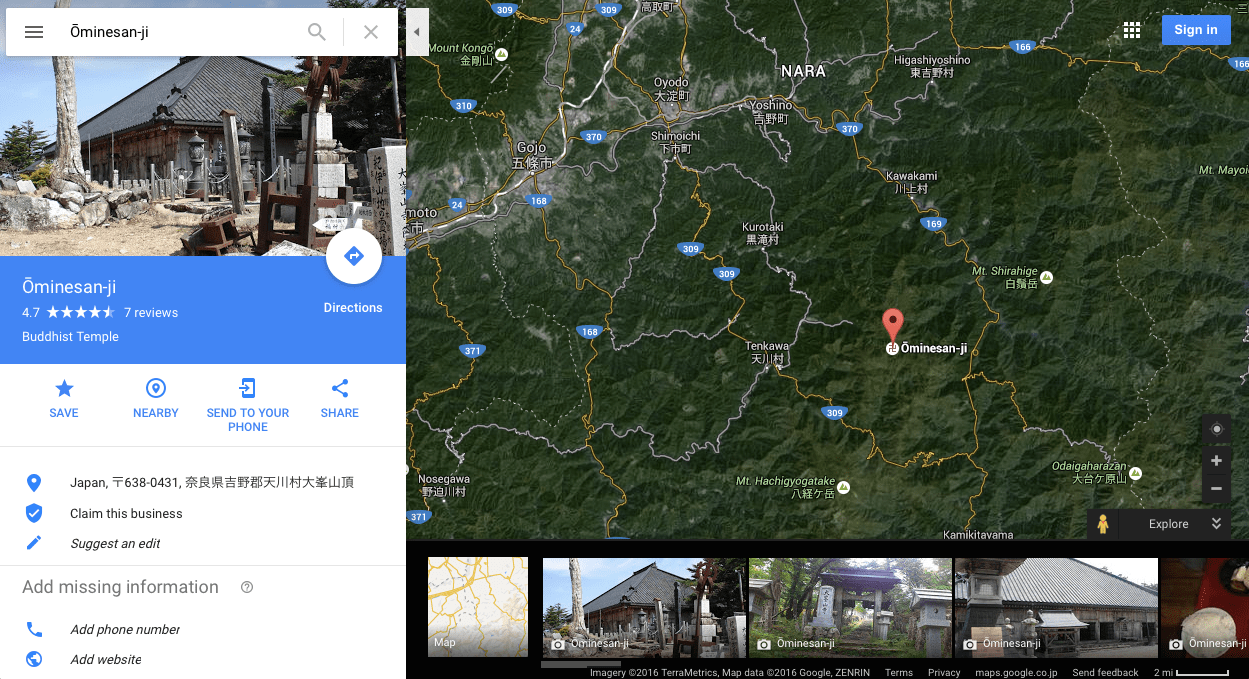Save Ōminesan-ji with the star icon
This screenshot has height=679, width=1249.
pos(64,389)
